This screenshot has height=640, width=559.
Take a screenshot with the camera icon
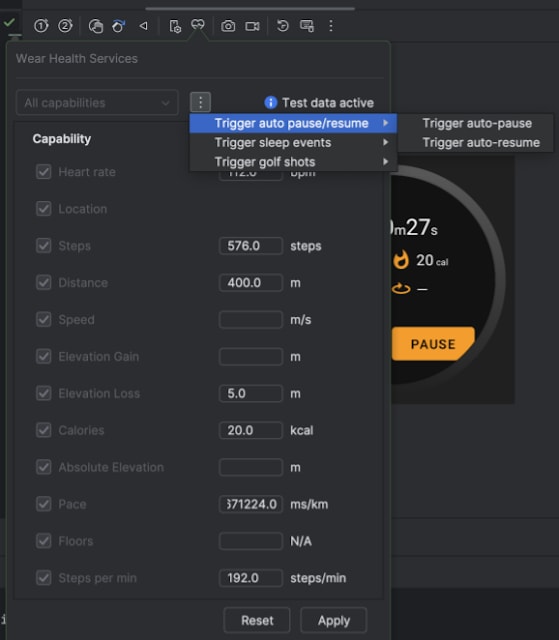[x=228, y=26]
